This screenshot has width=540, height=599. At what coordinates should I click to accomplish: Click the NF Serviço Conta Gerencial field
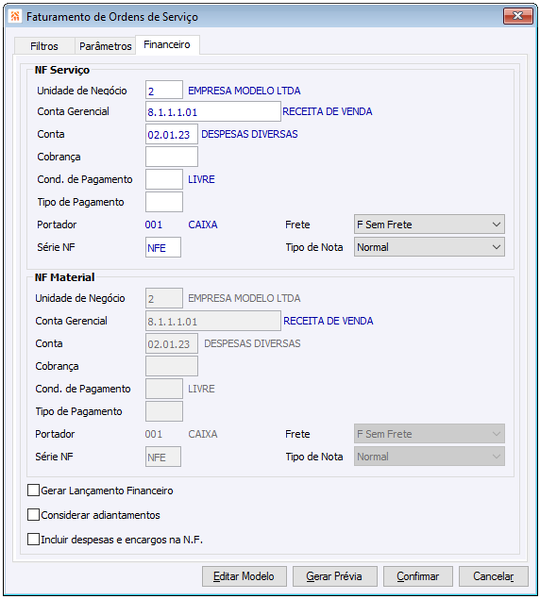click(213, 112)
